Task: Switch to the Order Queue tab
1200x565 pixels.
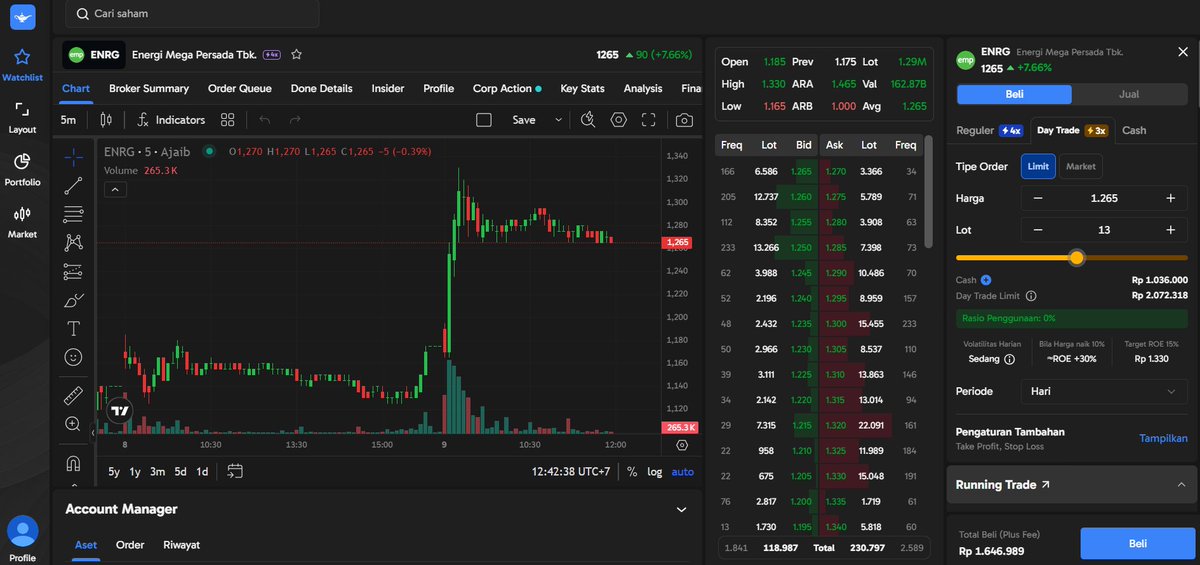Action: pyautogui.click(x=240, y=89)
